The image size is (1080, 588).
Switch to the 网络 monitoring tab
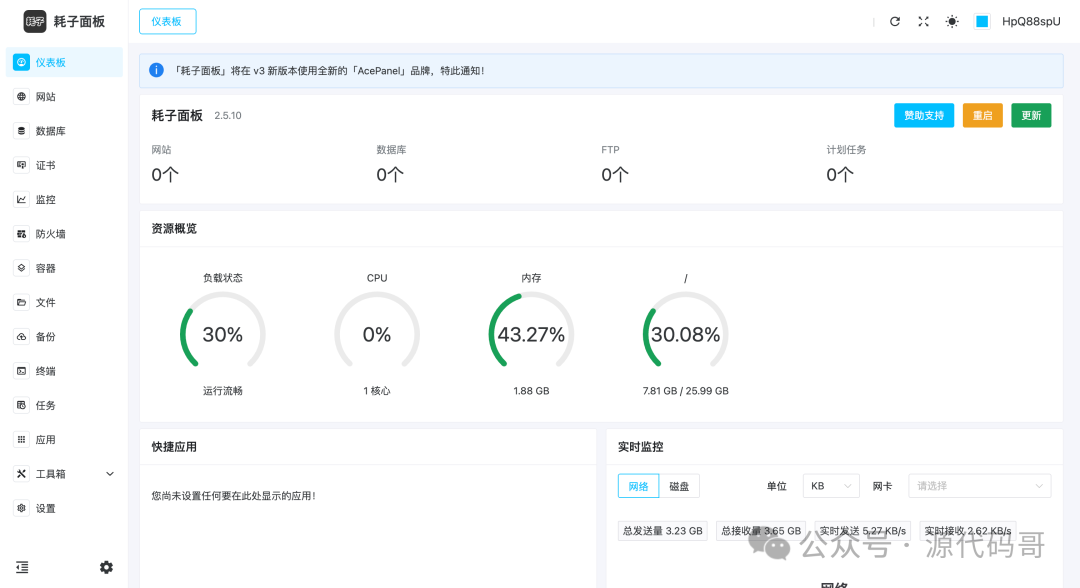pyautogui.click(x=638, y=486)
